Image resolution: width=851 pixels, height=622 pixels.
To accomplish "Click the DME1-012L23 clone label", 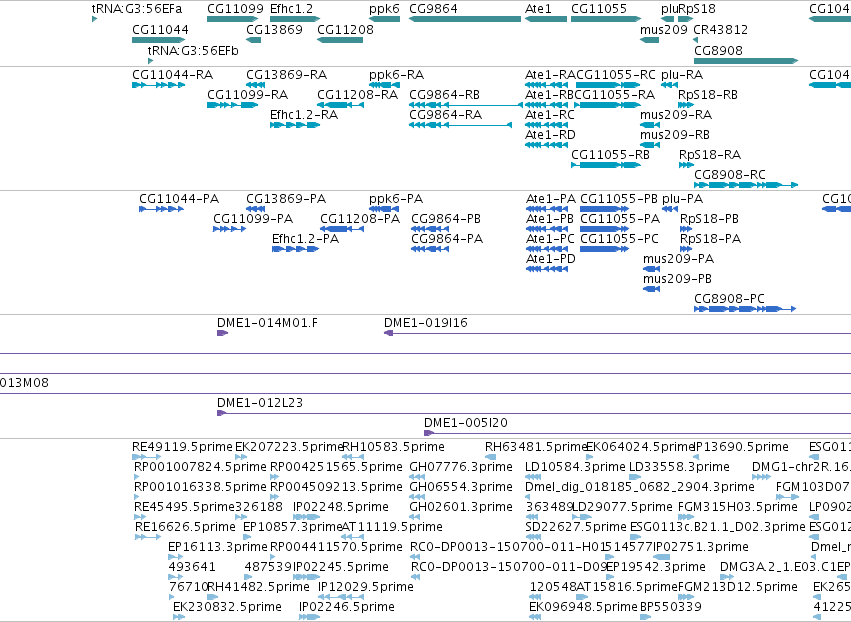I will (x=260, y=403).
